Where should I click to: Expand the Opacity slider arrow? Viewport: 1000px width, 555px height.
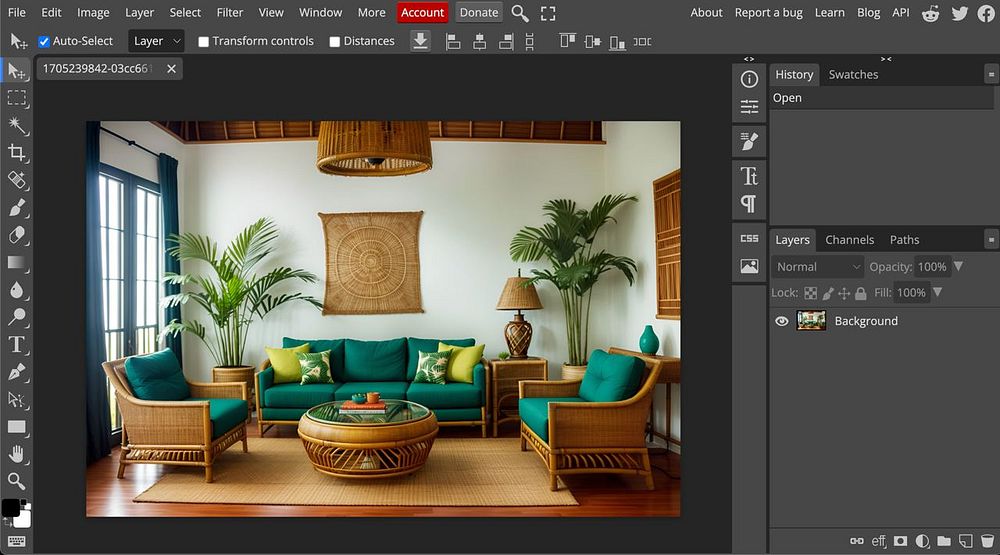(958, 267)
